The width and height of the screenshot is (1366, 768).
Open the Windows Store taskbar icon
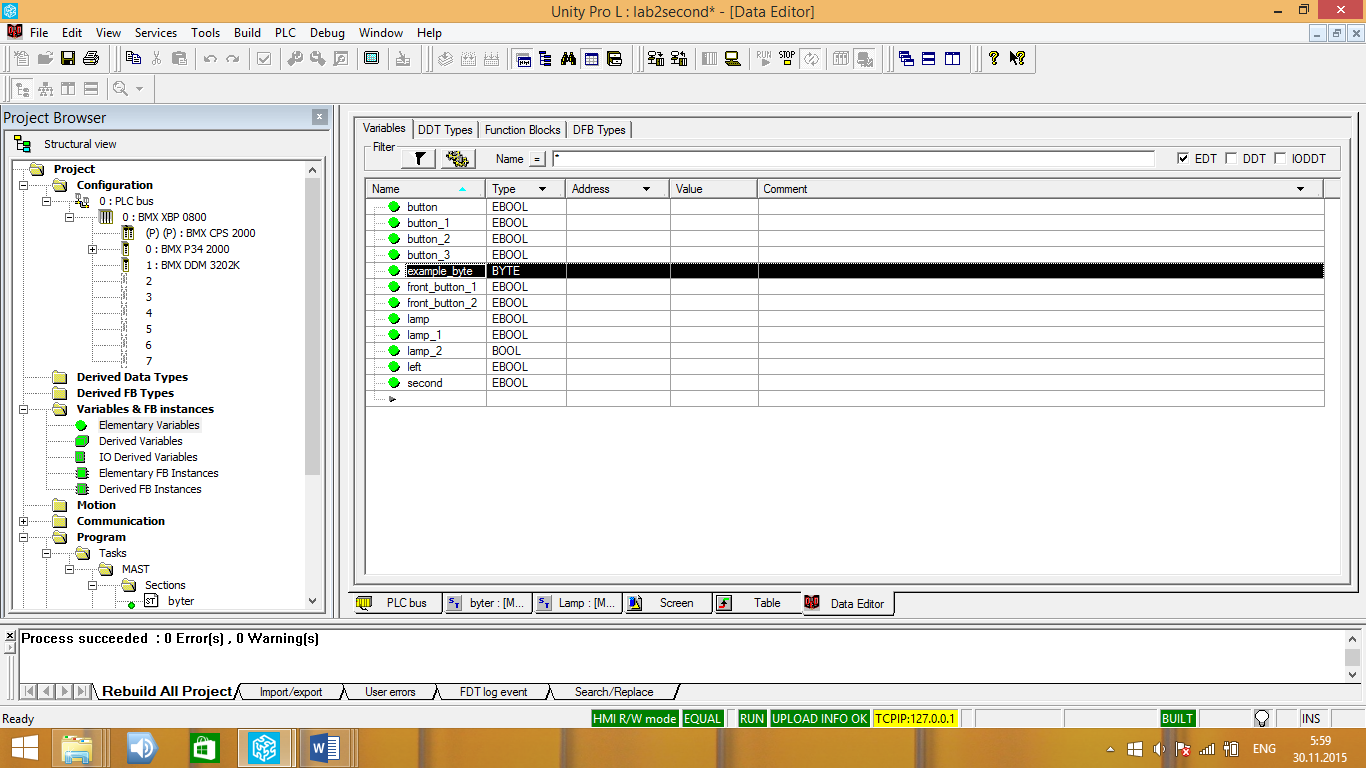tap(202, 748)
